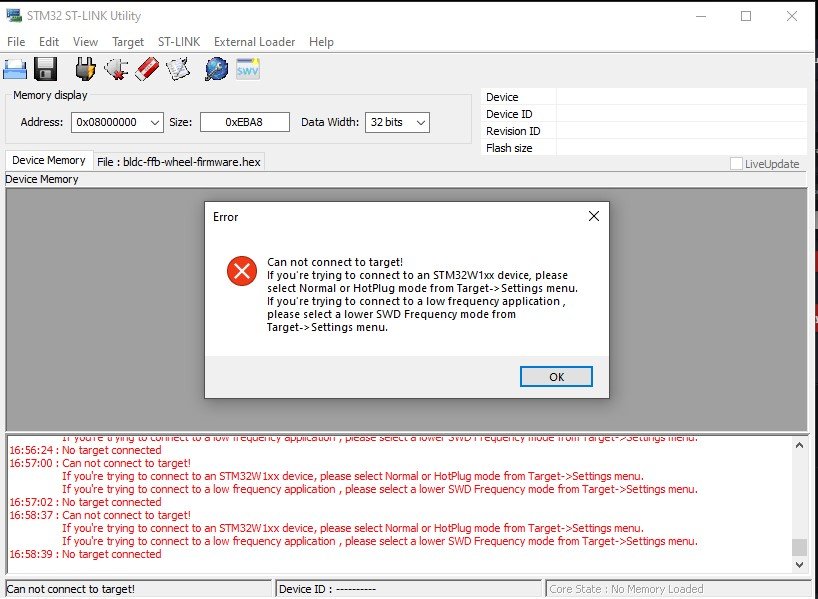818x599 pixels.
Task: Click the Open file toolbar icon
Action: (x=15, y=69)
